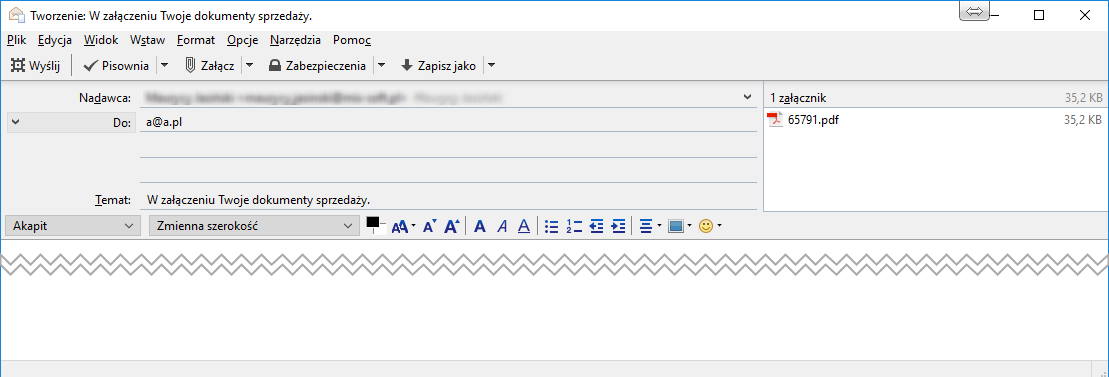Expand the Zapisz jako dropdown arrow

tap(492, 66)
